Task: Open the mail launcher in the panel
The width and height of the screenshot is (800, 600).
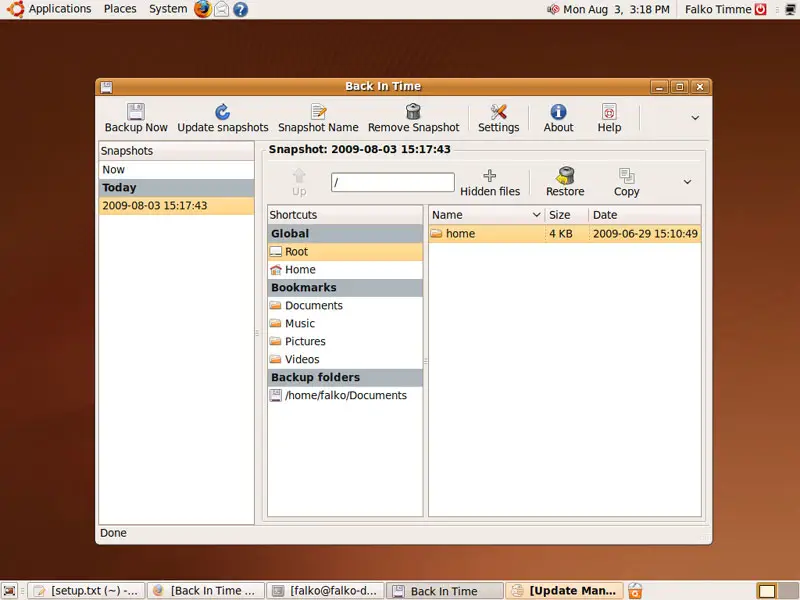Action: coord(221,9)
